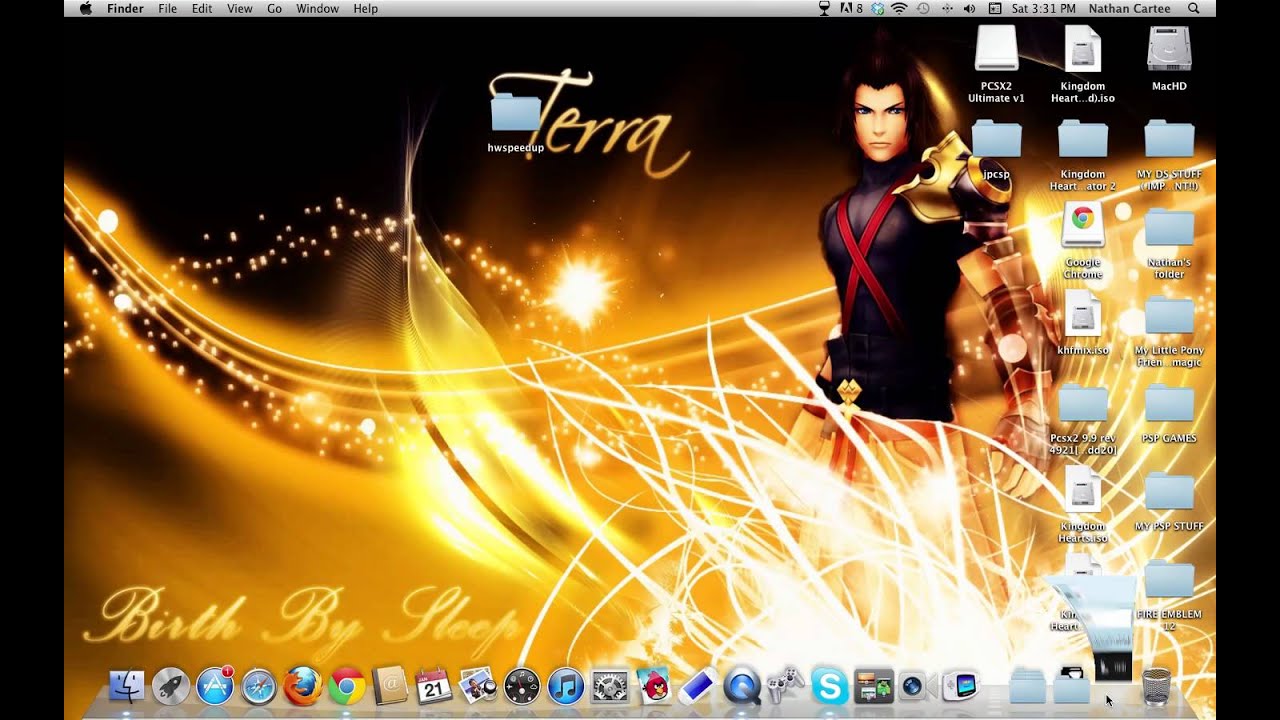Select the Kingdom Hearts.iso file

pos(1083,490)
